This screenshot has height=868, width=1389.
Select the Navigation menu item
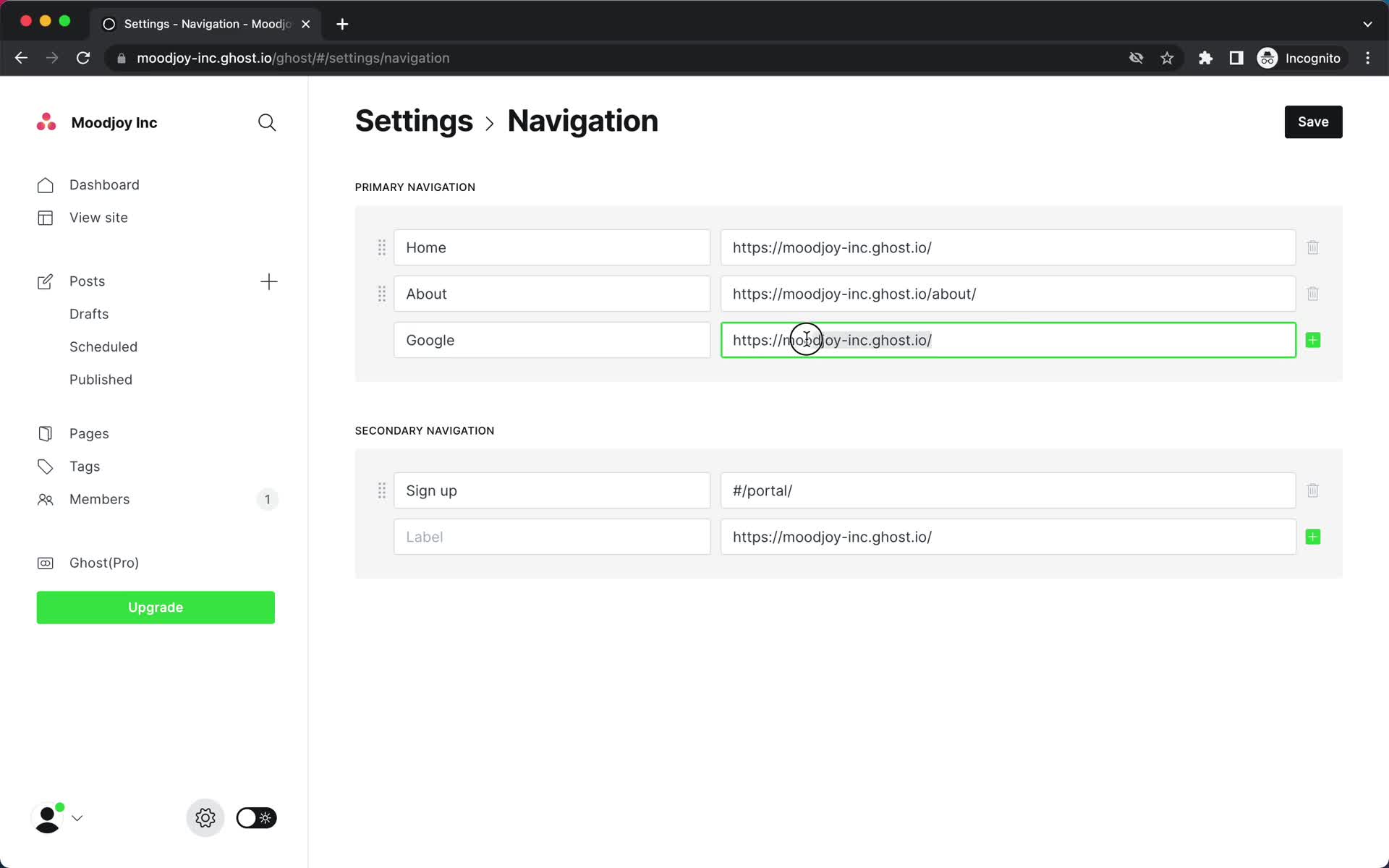(582, 121)
